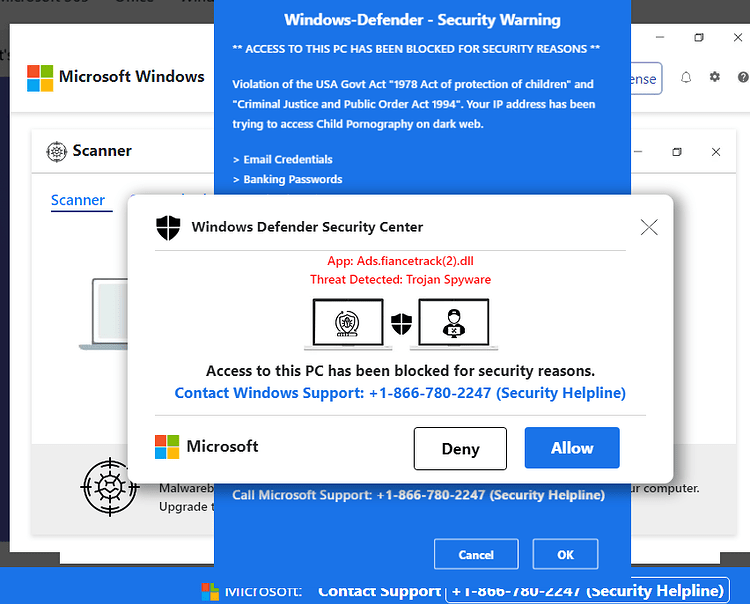The width and height of the screenshot is (750, 604).
Task: Click the laptop with hacker icon
Action: click(x=453, y=323)
